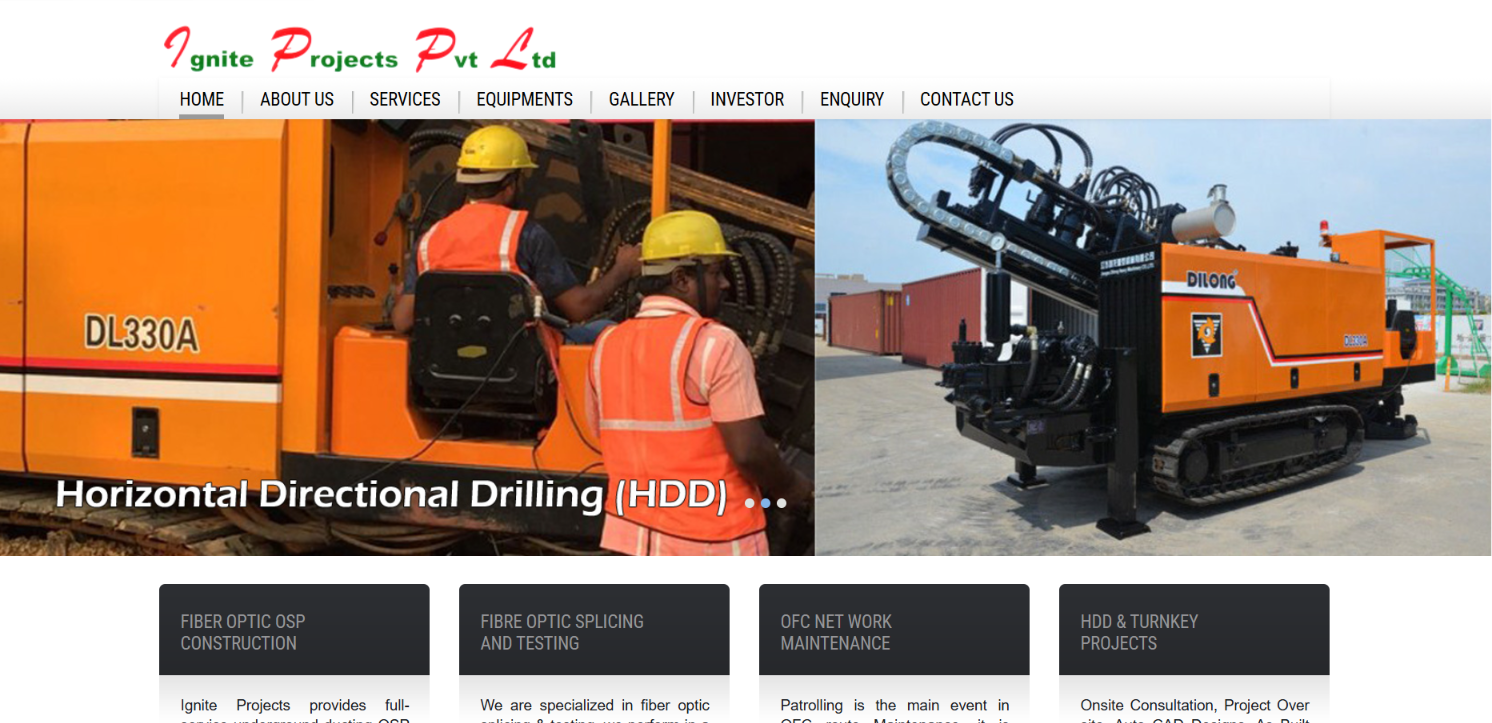Select the third slider pagination dot
Screen dimensions: 1492x723
pyautogui.click(x=782, y=503)
